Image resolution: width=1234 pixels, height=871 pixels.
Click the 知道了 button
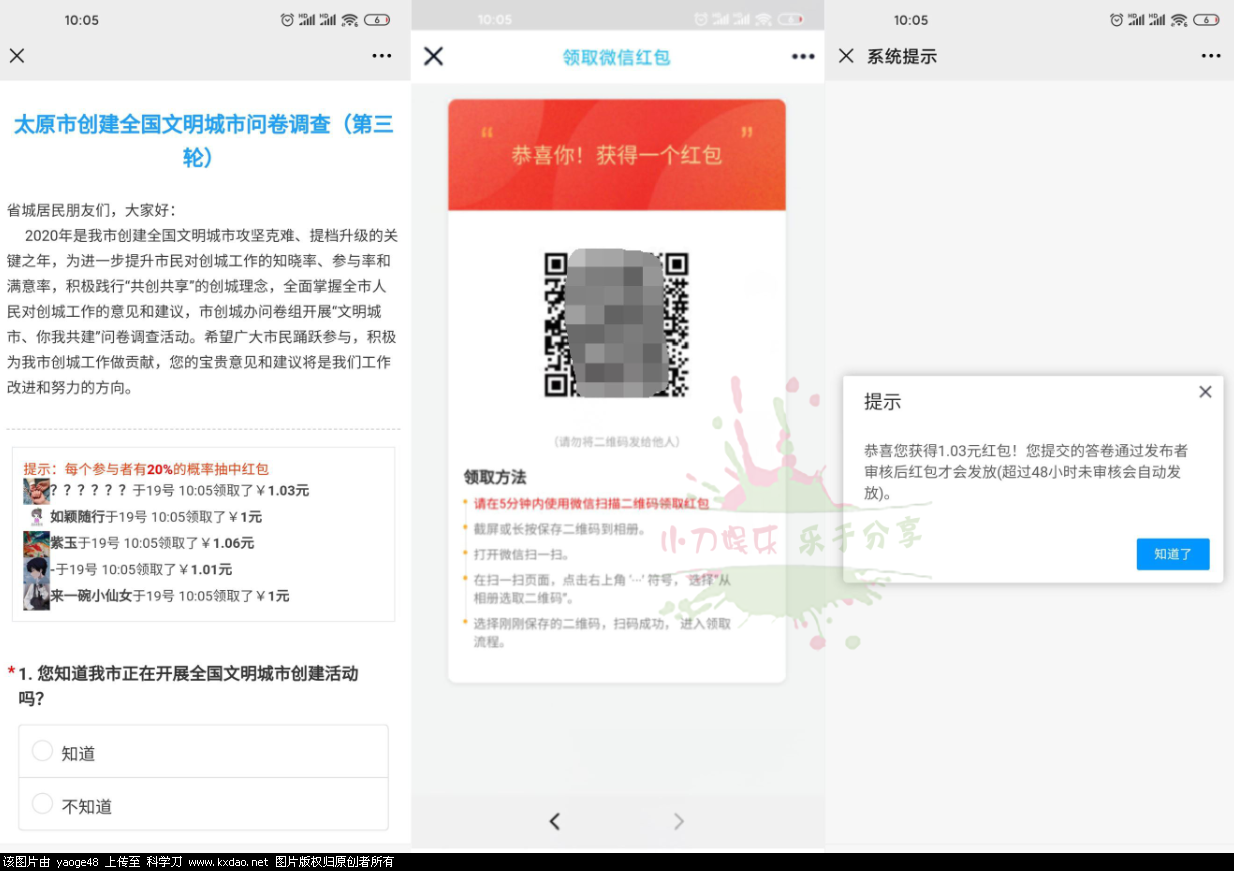[1172, 554]
